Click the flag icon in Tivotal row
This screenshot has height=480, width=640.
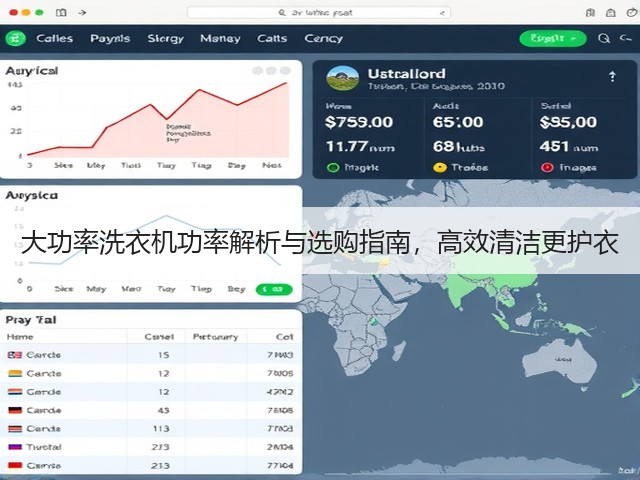point(15,447)
